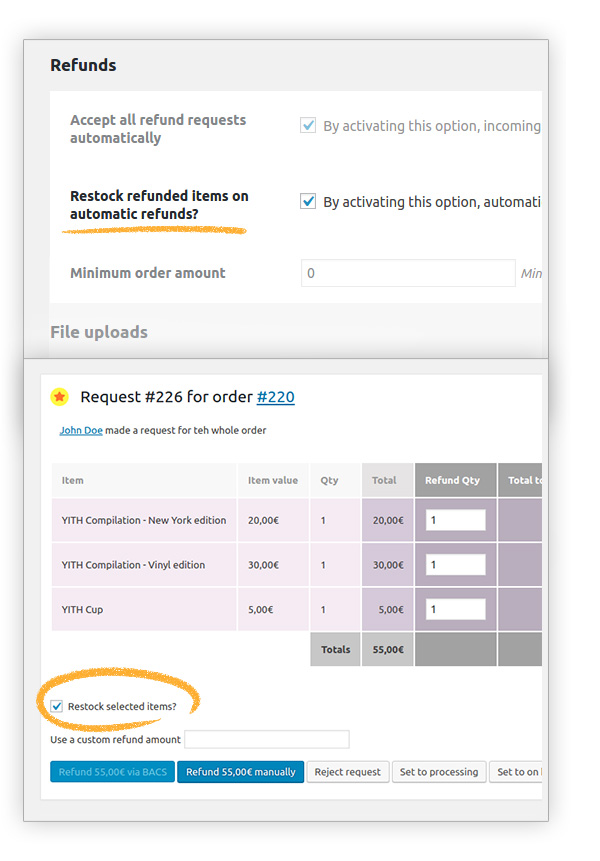This screenshot has width=600, height=861.
Task: Select the YITH Compilation - New York edition row
Action: pos(144,520)
